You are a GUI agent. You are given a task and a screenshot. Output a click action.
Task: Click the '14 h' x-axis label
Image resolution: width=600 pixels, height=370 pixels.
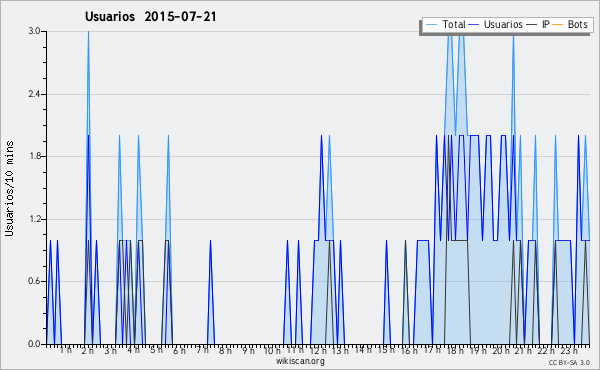tap(363, 350)
